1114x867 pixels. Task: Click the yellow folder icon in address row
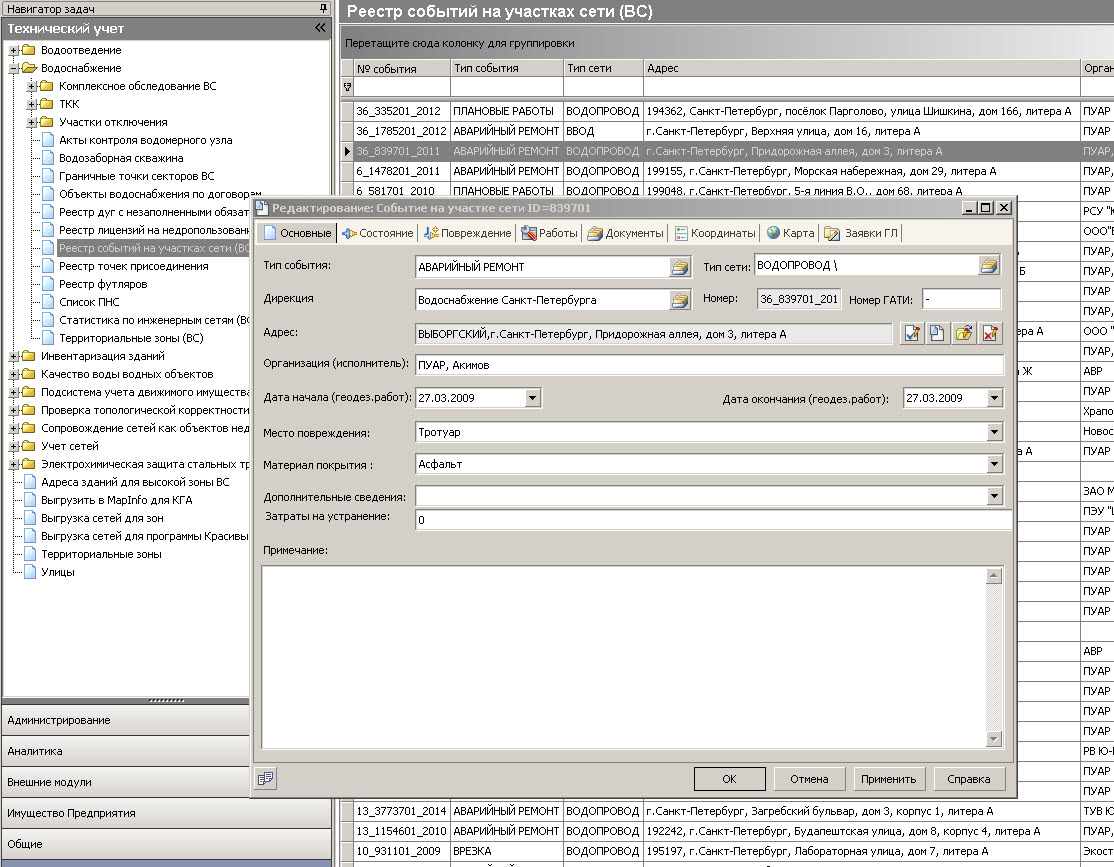tap(963, 334)
